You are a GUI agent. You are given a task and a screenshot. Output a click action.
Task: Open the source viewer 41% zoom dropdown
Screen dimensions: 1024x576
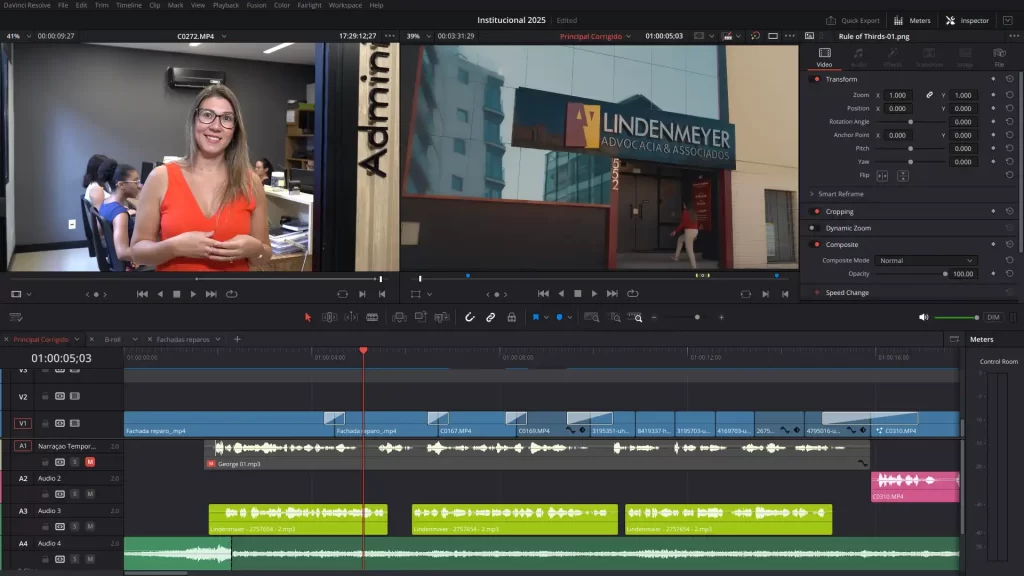coord(29,37)
